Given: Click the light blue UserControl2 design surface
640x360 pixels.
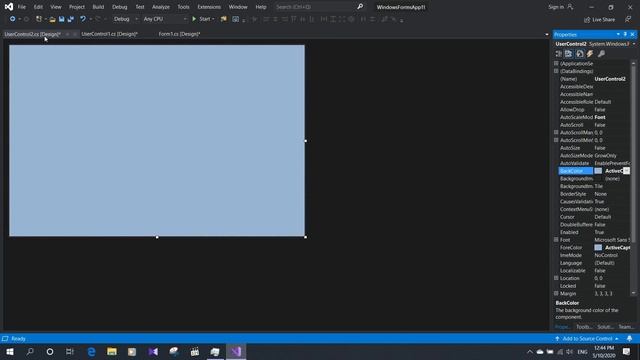Looking at the screenshot, I should pos(157,140).
